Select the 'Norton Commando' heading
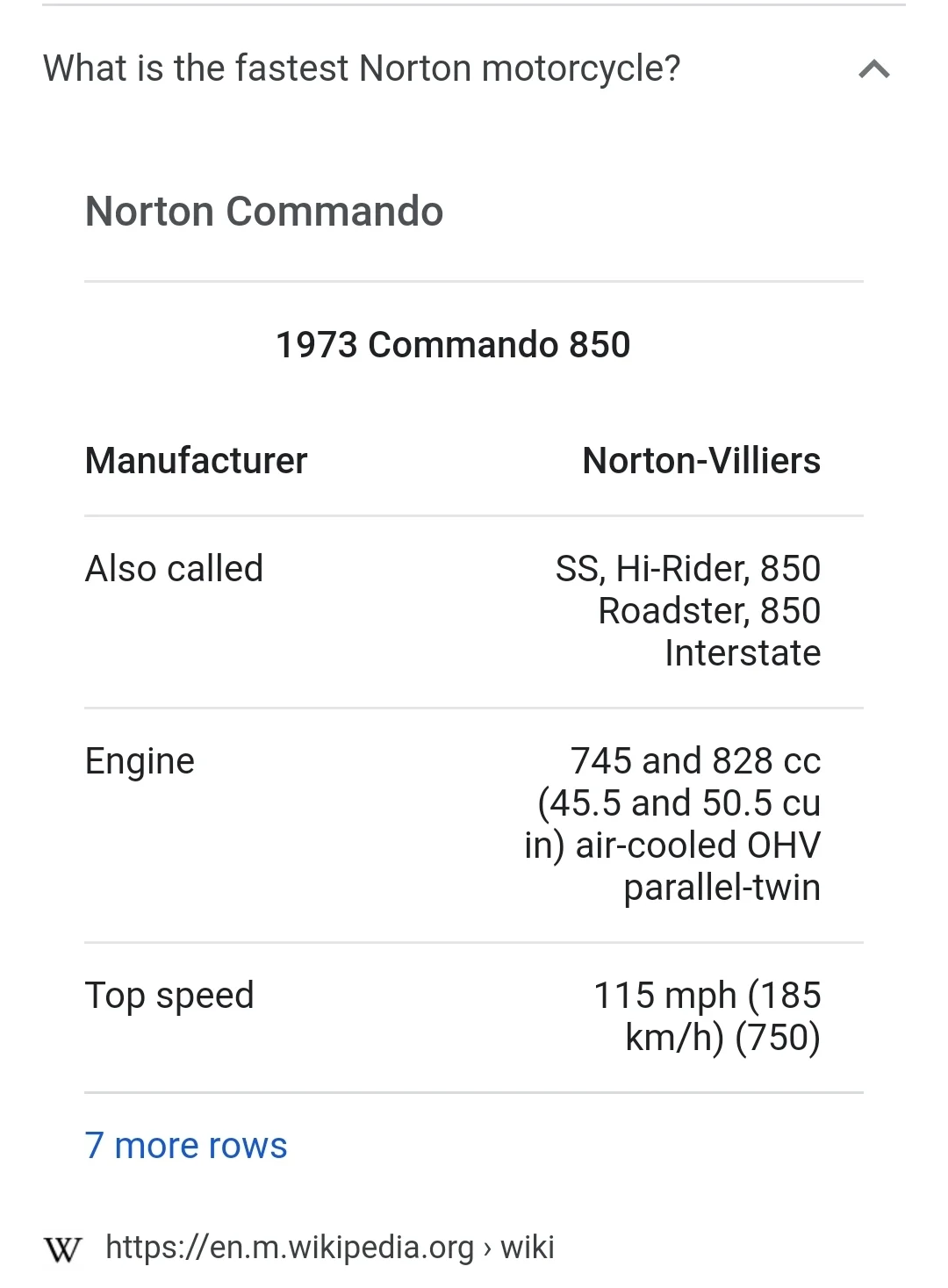 [264, 212]
